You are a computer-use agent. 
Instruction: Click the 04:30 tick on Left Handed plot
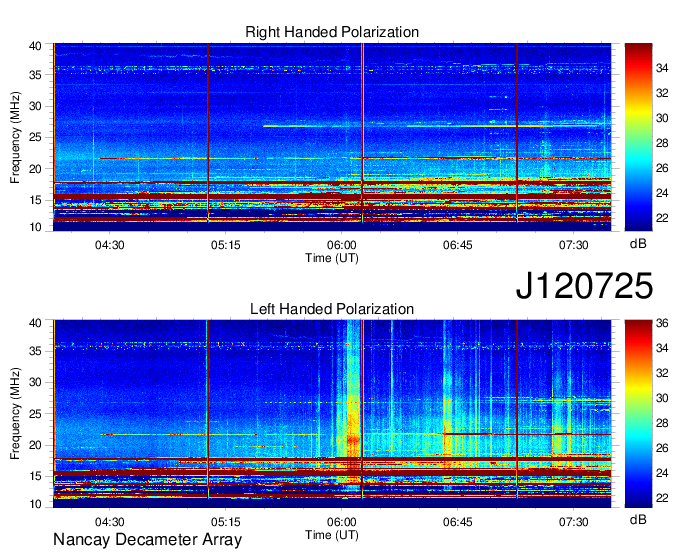pos(109,522)
